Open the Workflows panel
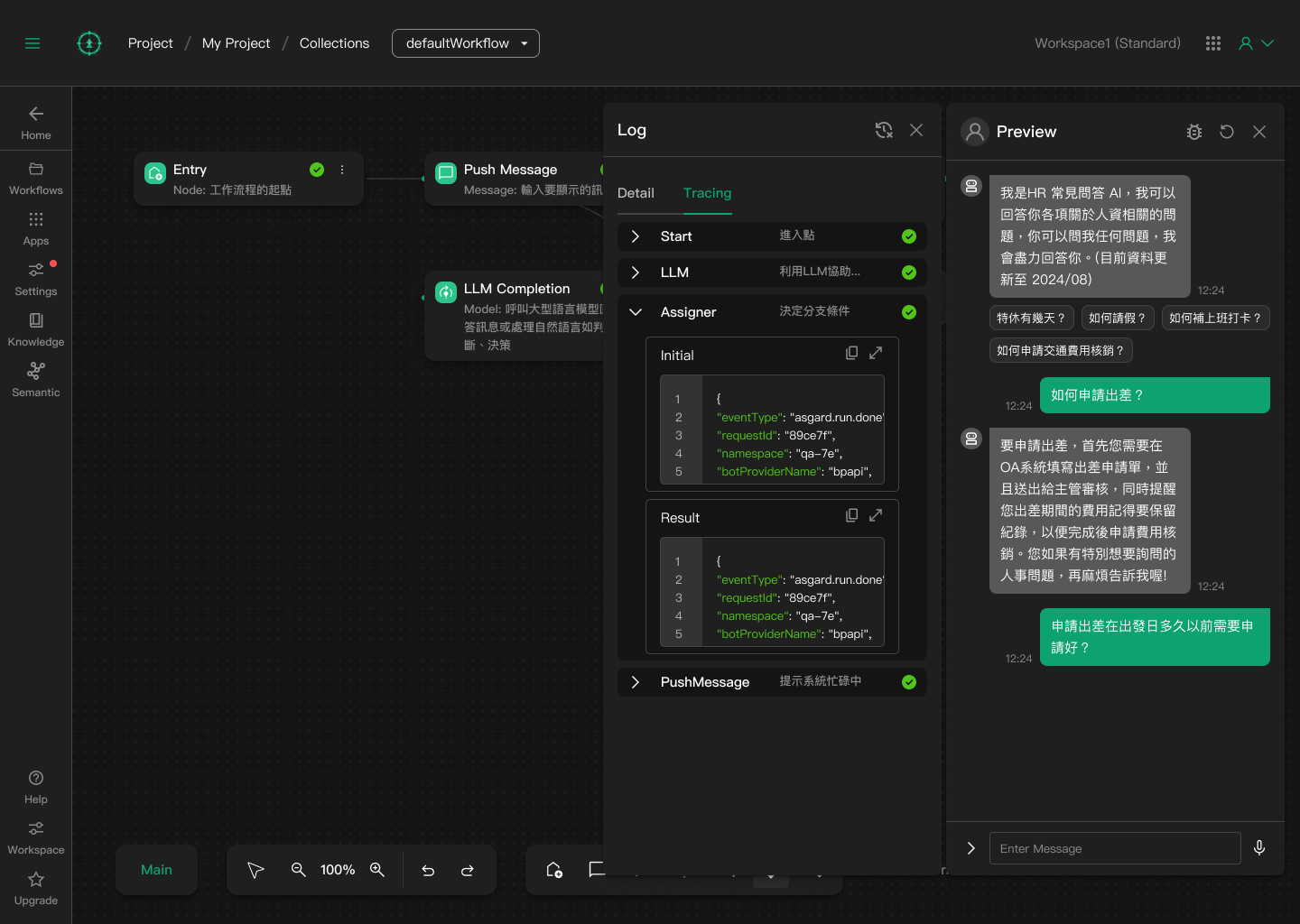The width and height of the screenshot is (1300, 924). tap(35, 178)
